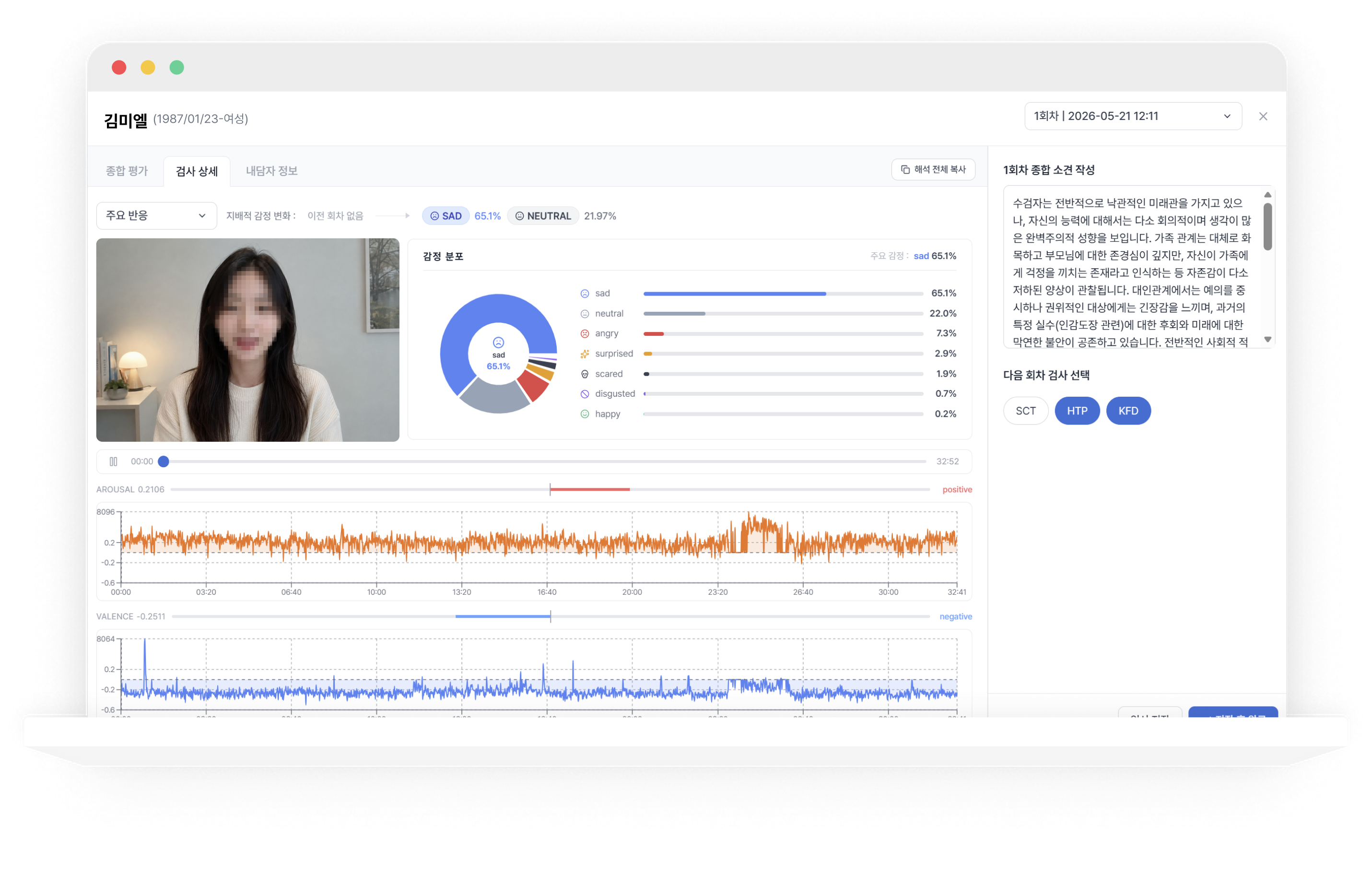This screenshot has height=874, width=1372.
Task: Click the video timeline slider handle
Action: point(164,461)
